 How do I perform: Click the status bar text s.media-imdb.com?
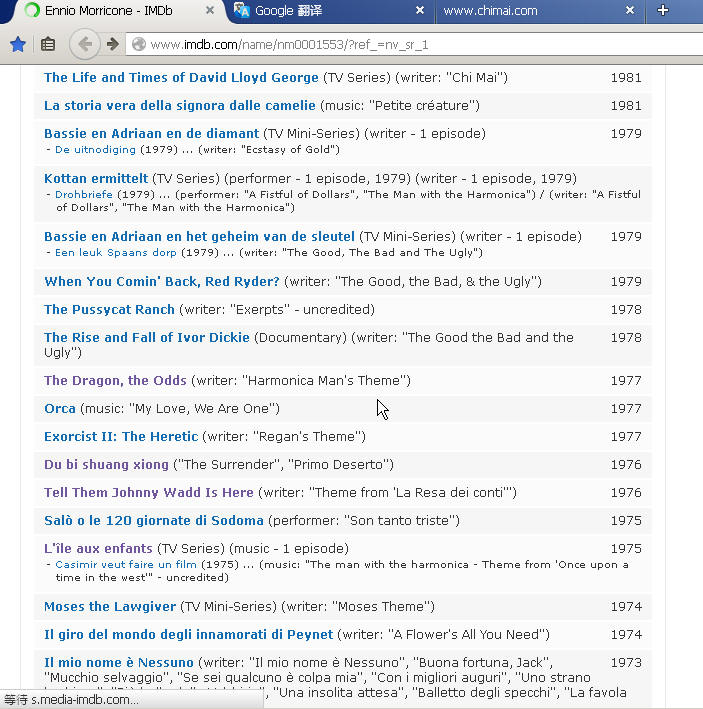tap(85, 700)
